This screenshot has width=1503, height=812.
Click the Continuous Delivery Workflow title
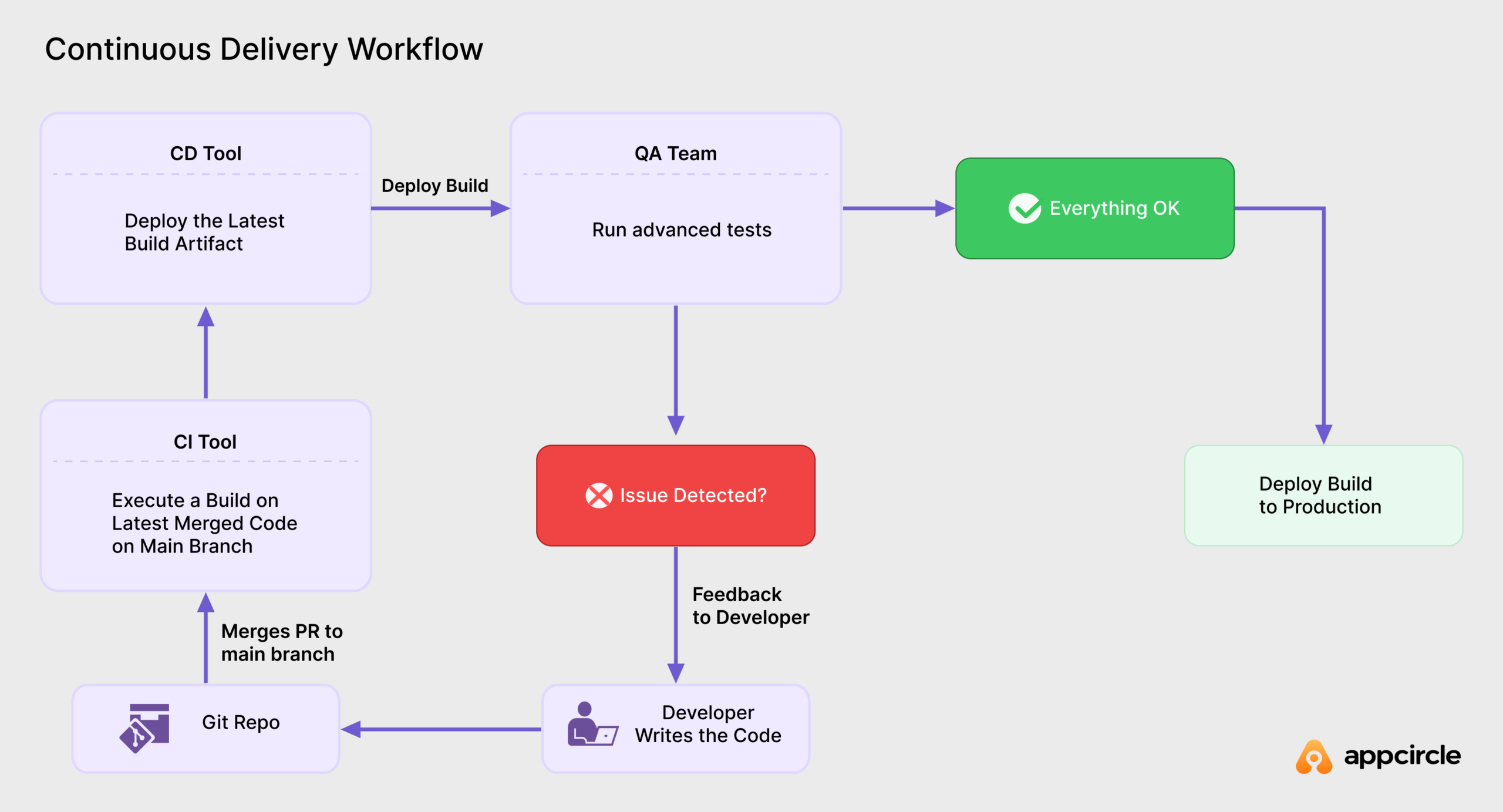click(x=264, y=49)
